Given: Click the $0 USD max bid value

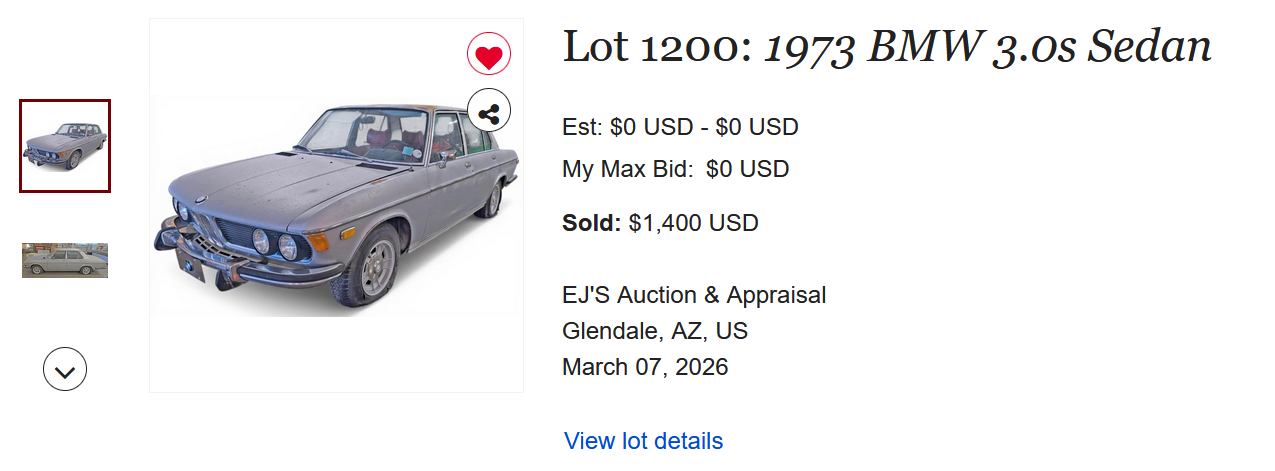Looking at the screenshot, I should [747, 170].
